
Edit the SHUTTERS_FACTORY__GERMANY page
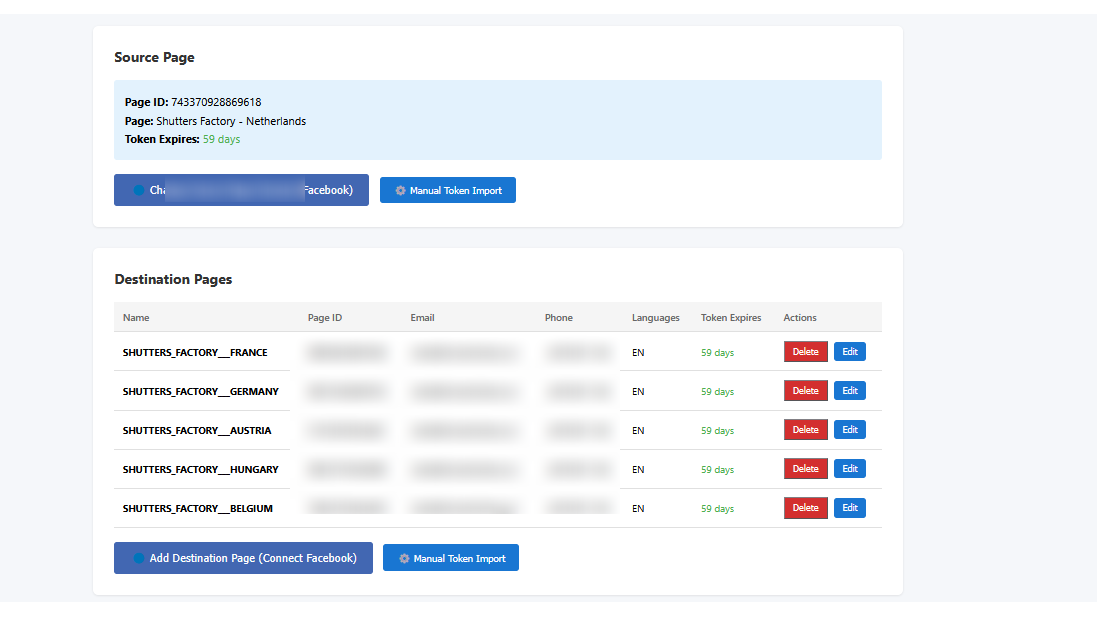[x=849, y=391]
